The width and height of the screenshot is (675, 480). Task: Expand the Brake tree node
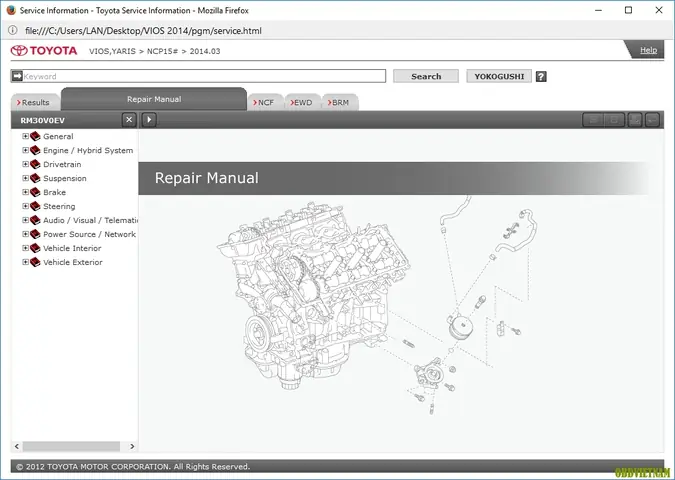[25, 192]
